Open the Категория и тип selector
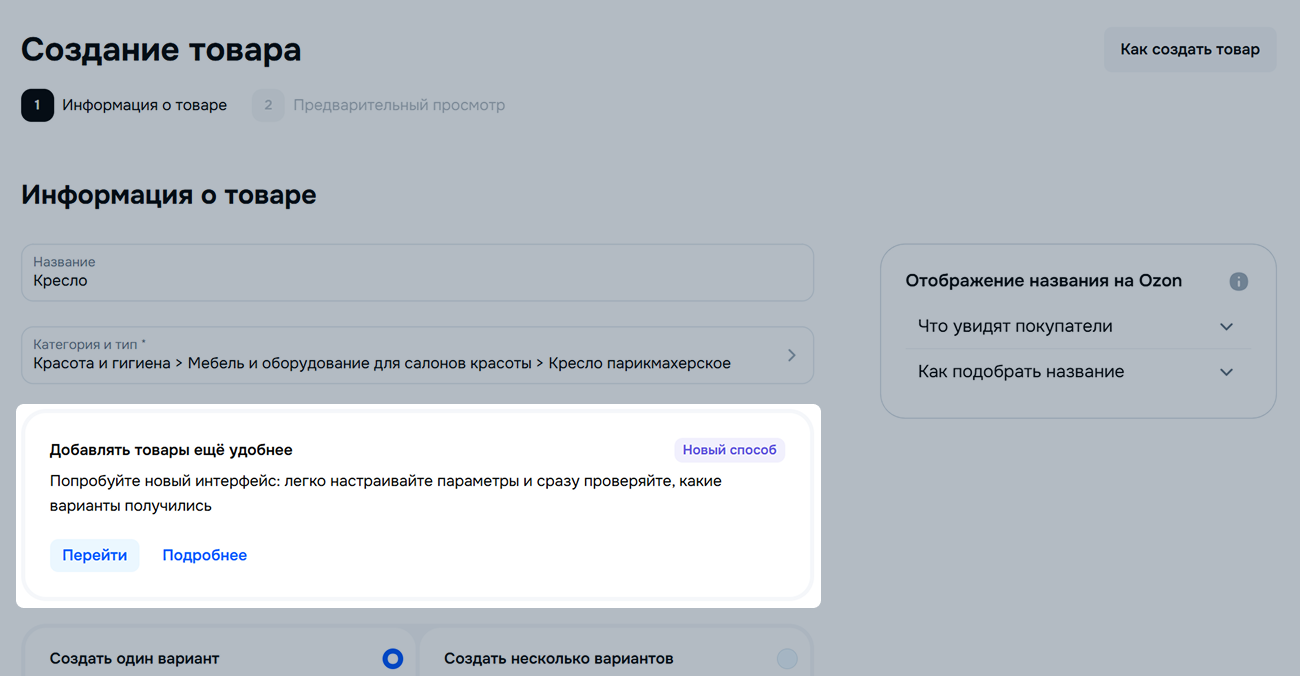Screen dimensions: 1300x676 pyautogui.click(x=400, y=355)
